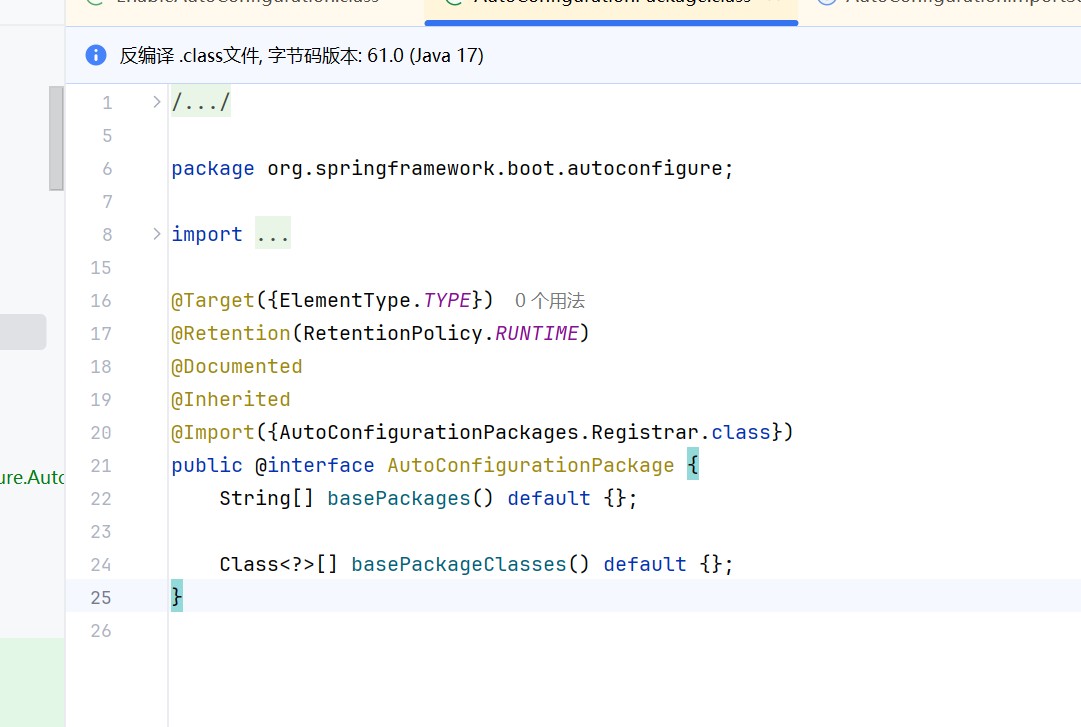Viewport: 1081px width, 727px height.
Task: Expand the folded import statements on line 8
Action: [x=156, y=234]
